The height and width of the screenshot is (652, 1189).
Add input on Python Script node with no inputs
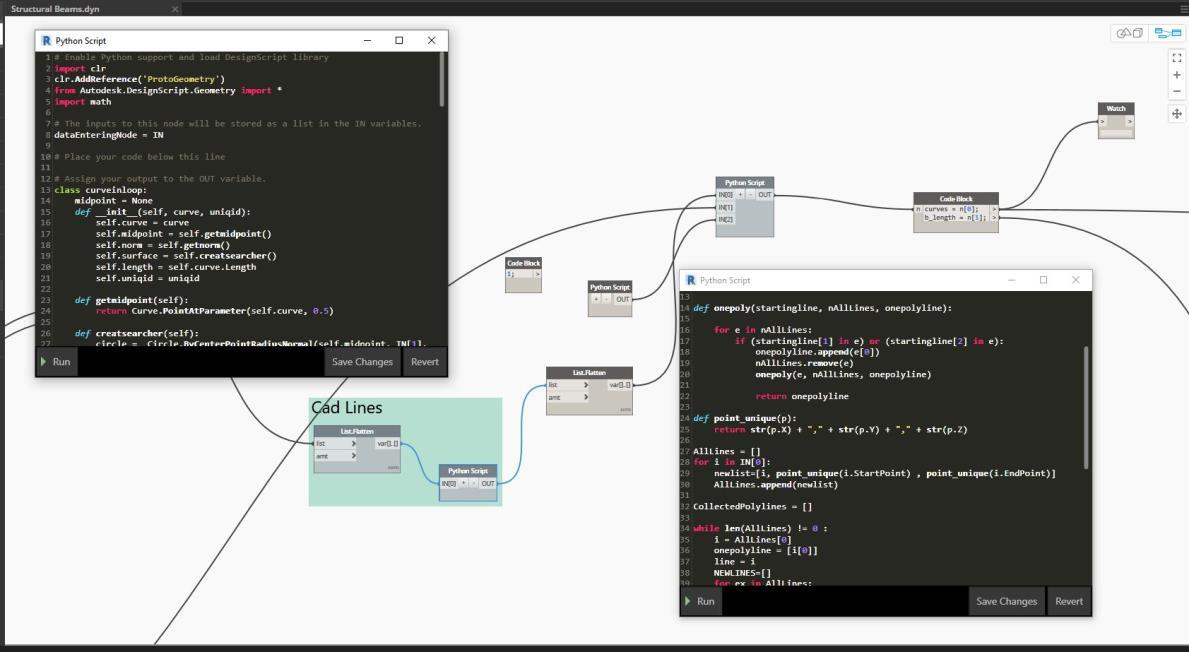click(x=596, y=299)
